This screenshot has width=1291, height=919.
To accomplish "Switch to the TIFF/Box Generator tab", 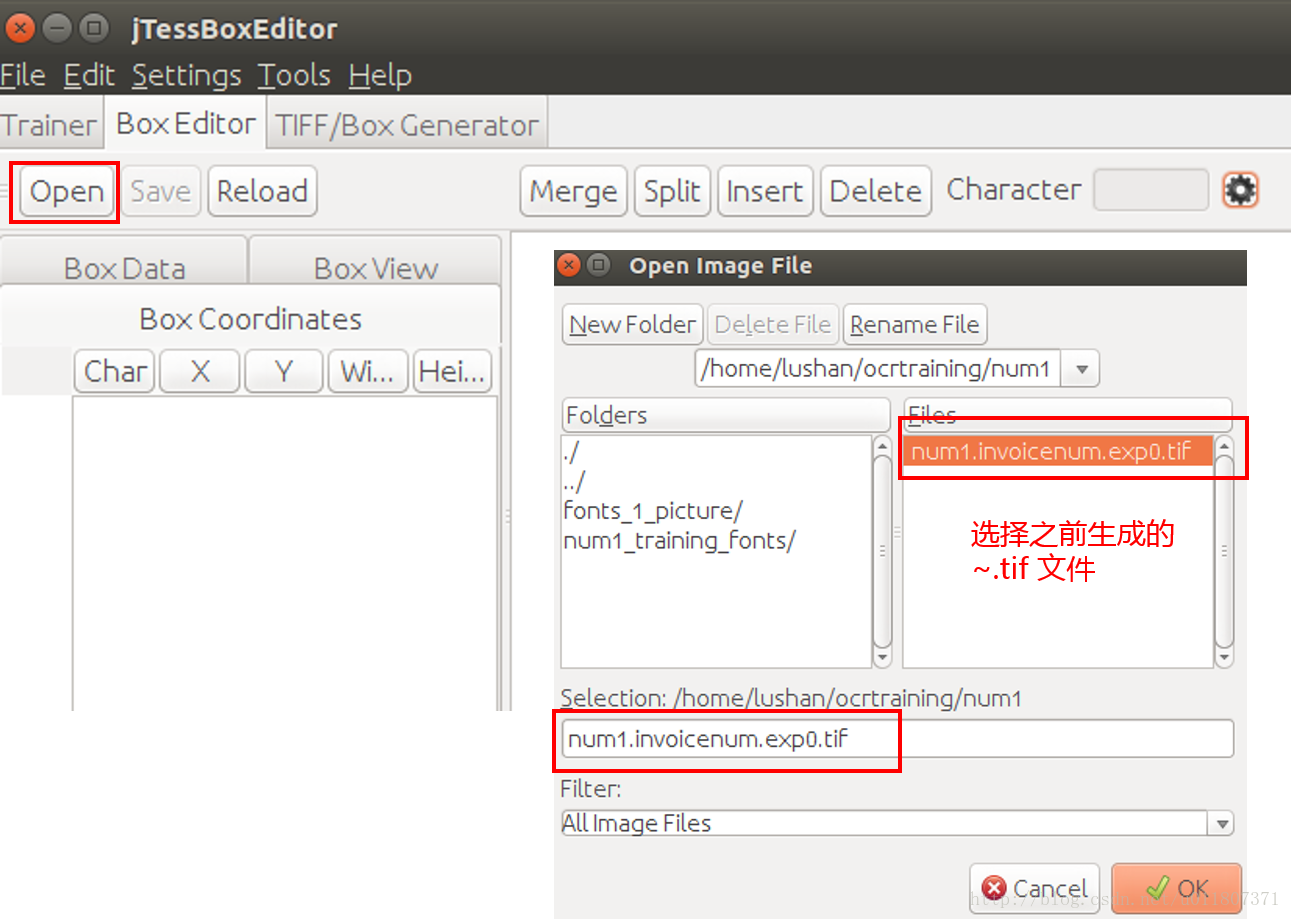I will [407, 125].
